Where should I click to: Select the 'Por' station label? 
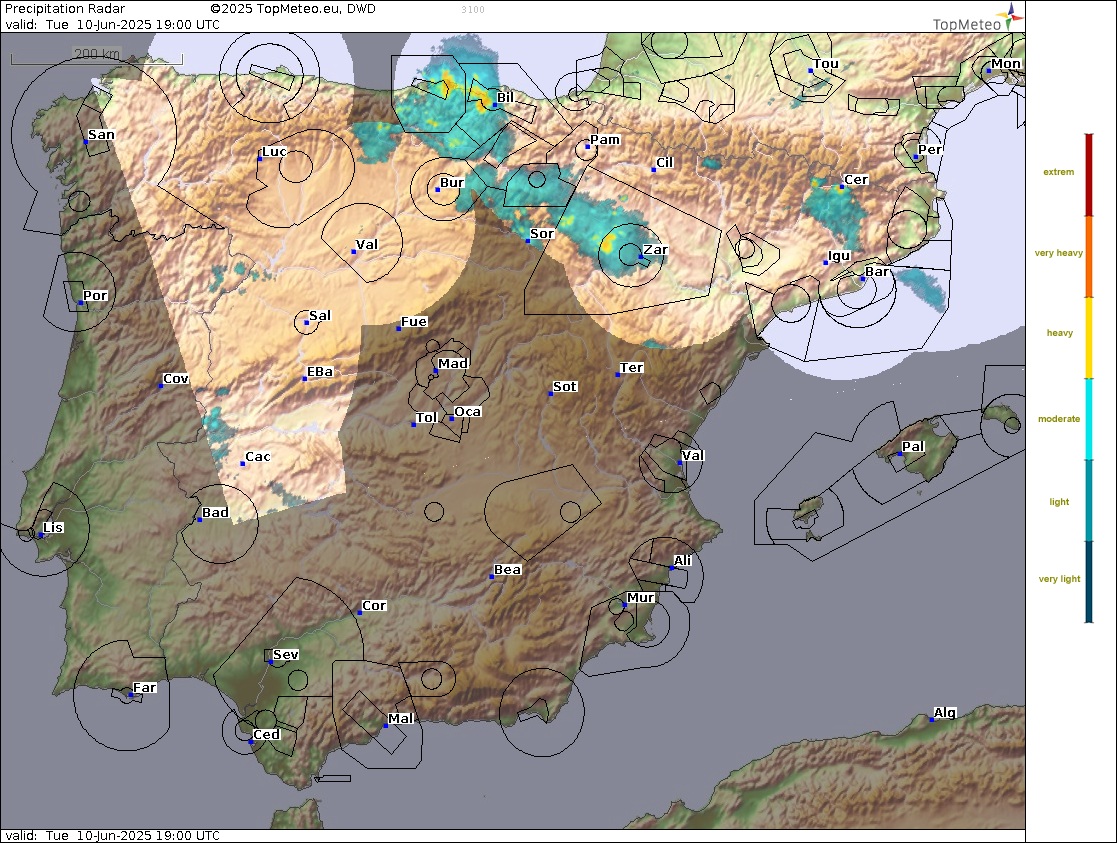point(95,295)
